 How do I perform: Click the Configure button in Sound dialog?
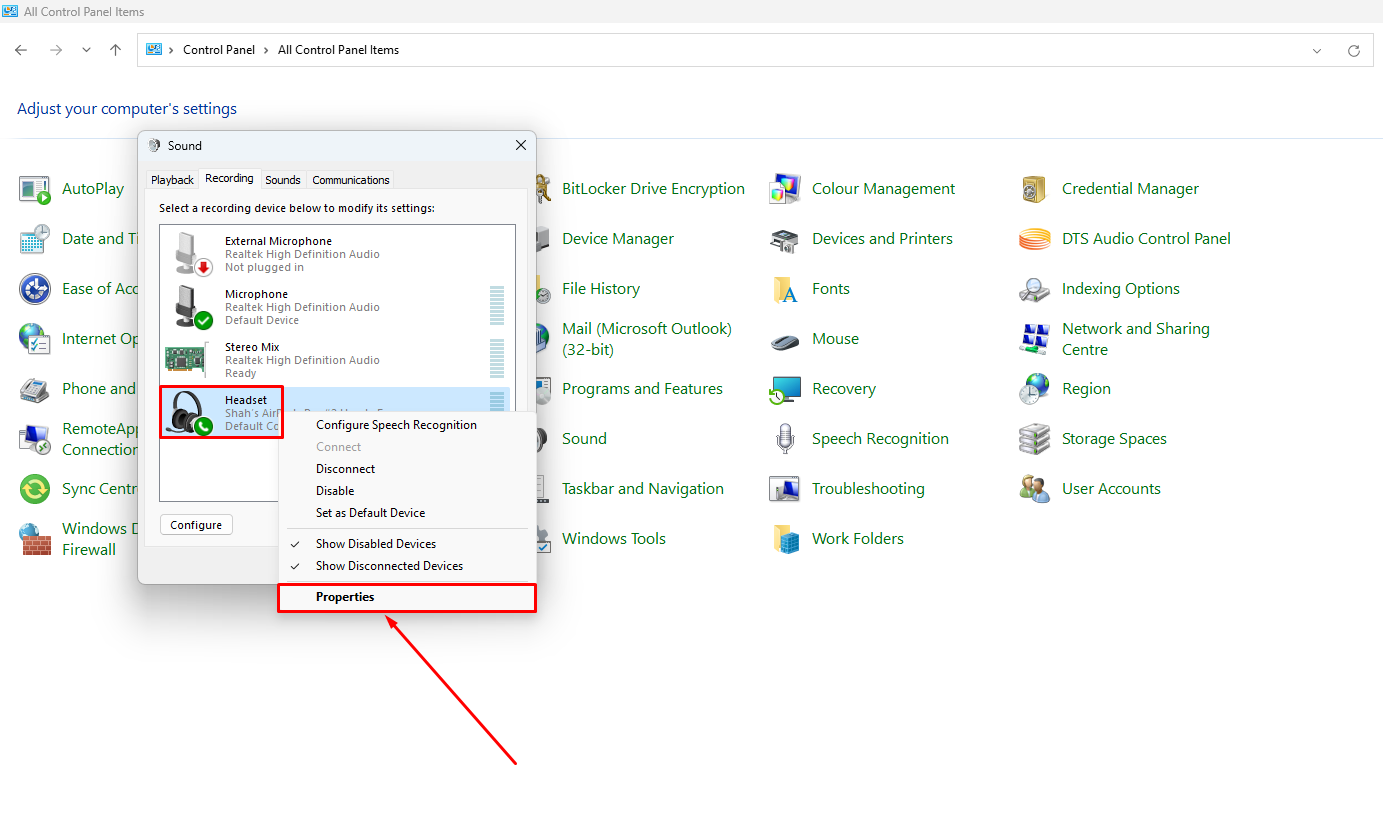[x=196, y=525]
